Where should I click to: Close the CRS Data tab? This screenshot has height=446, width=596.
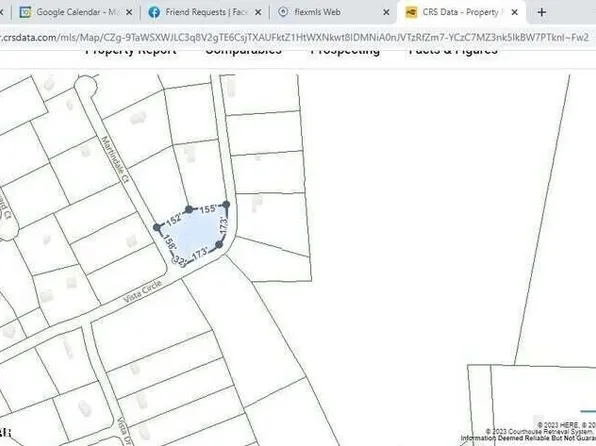(x=515, y=13)
